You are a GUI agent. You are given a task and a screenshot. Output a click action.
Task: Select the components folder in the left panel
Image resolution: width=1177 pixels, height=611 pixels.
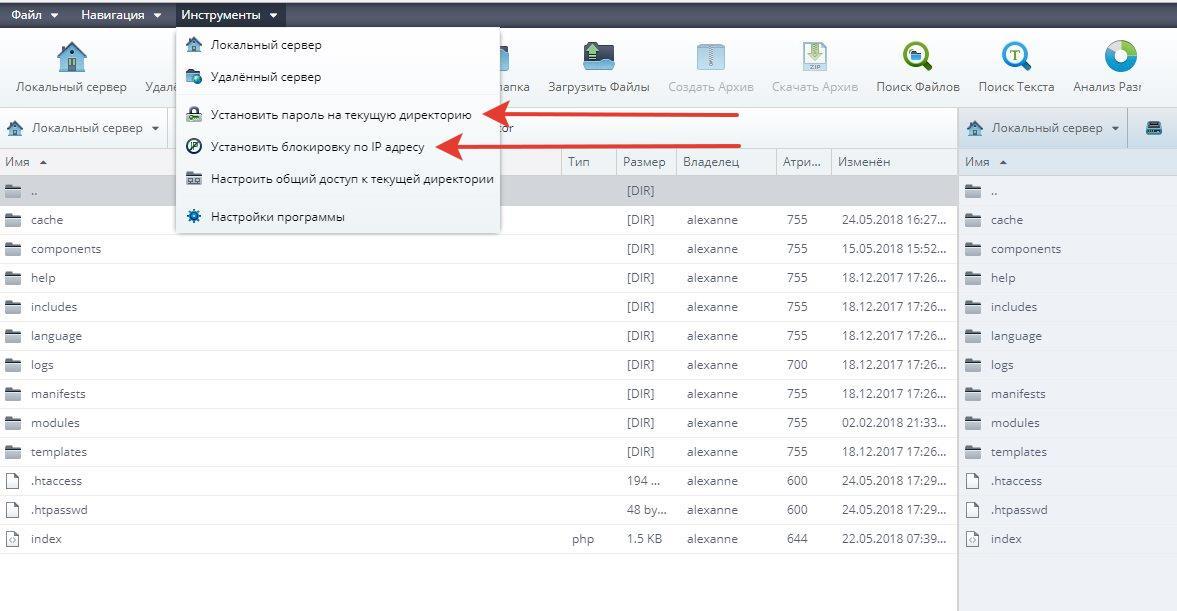coord(478,249)
